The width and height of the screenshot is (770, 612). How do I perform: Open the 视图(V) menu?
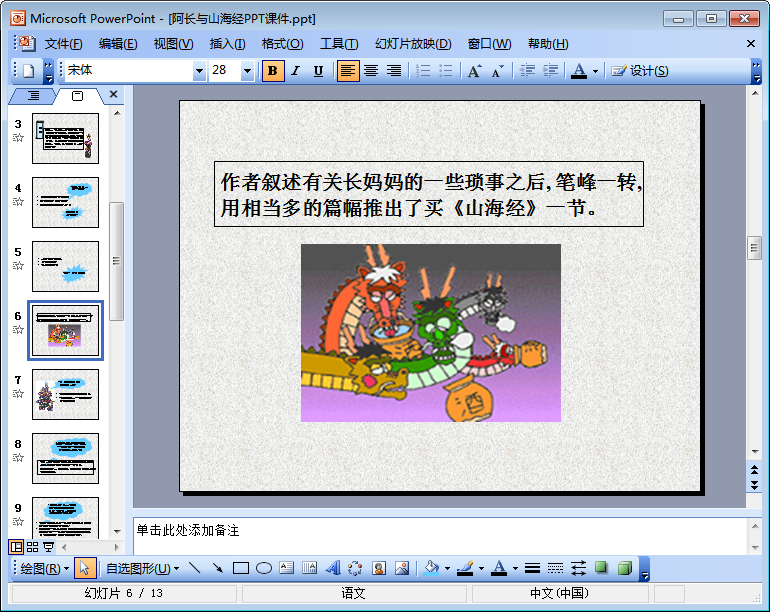pos(173,44)
